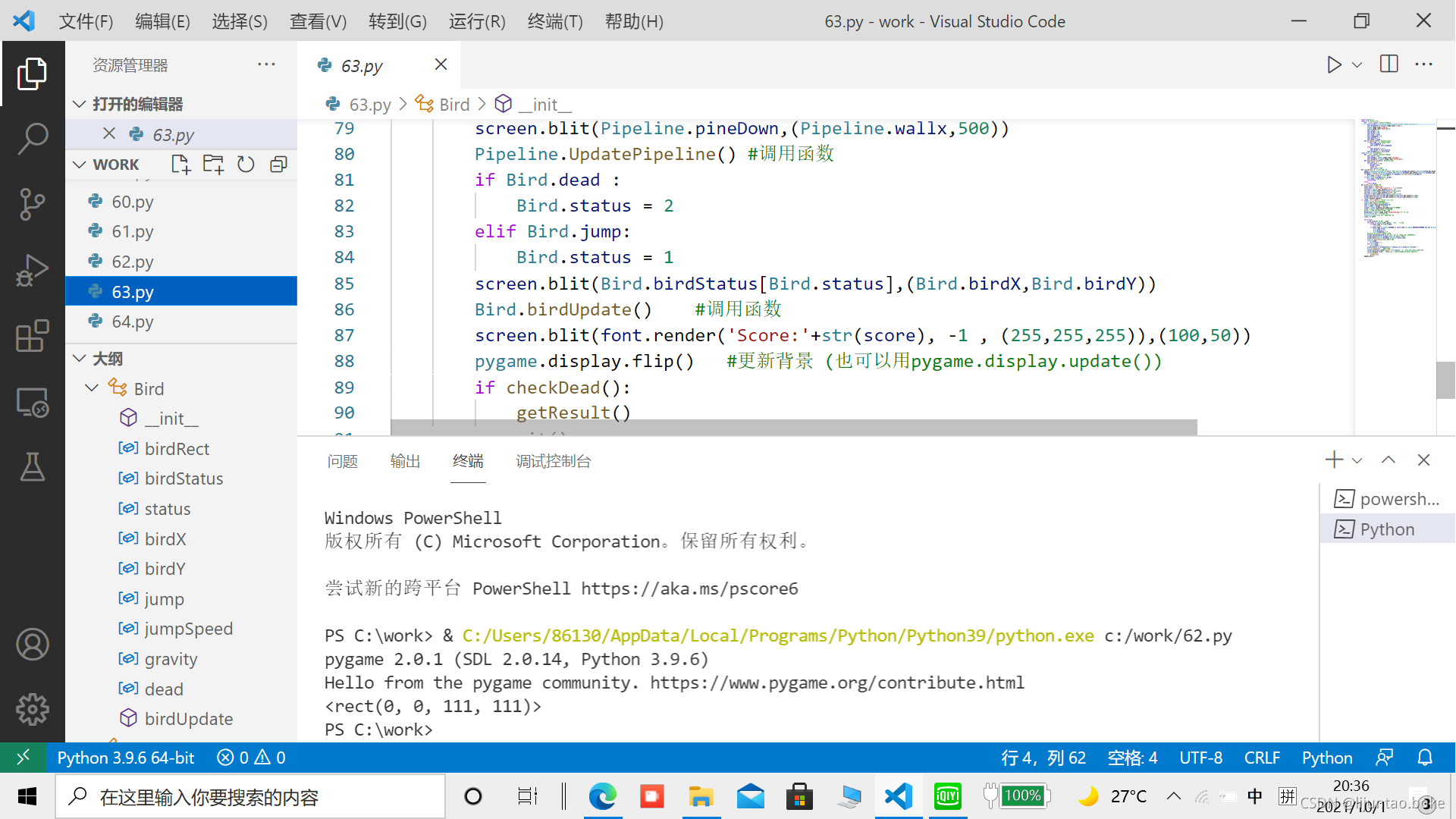
Task: Open the Testing flask view
Action: coord(33,467)
